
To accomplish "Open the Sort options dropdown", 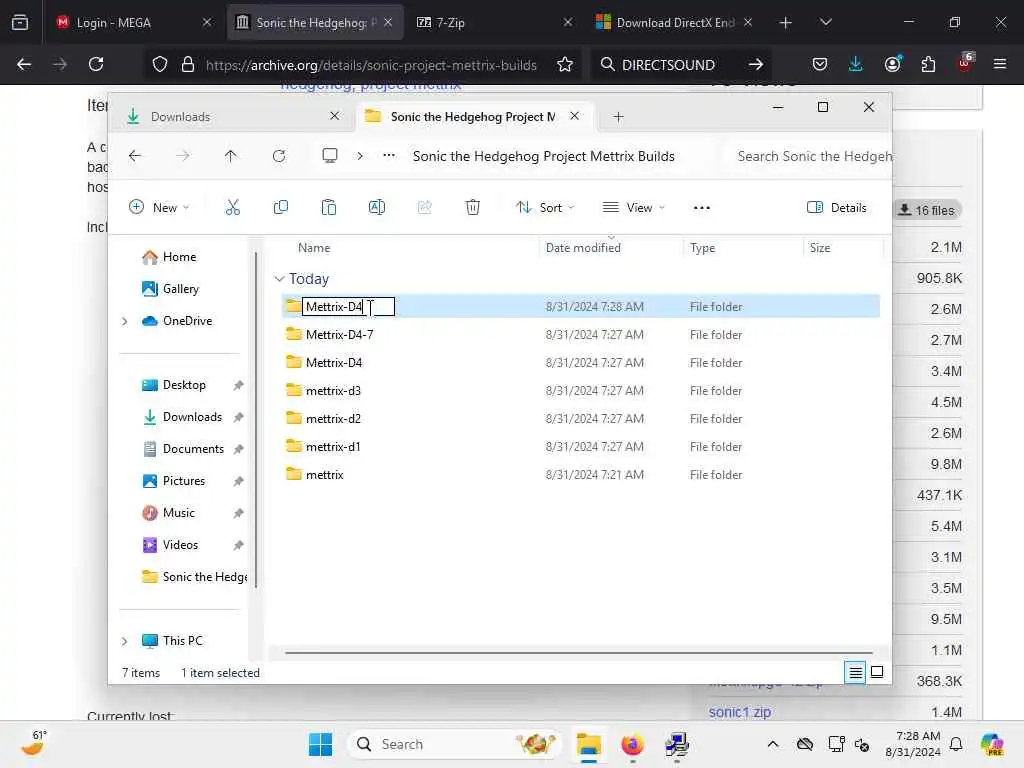I will point(545,208).
